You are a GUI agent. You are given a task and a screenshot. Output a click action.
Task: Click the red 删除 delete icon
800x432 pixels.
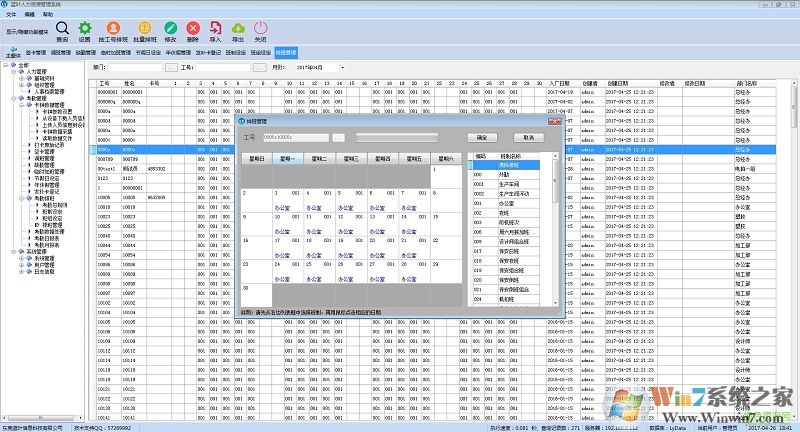coord(193,29)
